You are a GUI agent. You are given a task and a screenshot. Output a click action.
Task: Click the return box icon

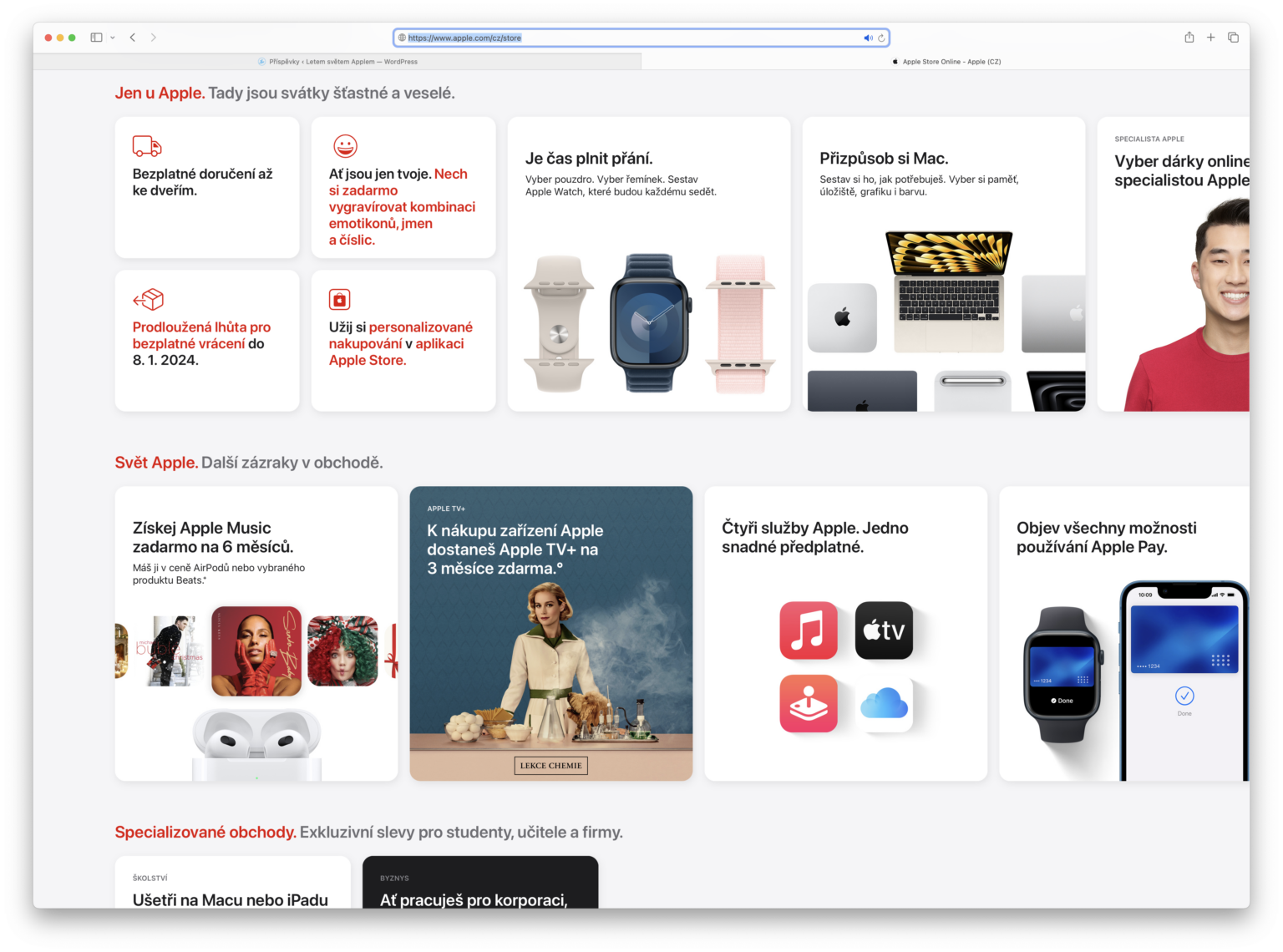(x=148, y=299)
